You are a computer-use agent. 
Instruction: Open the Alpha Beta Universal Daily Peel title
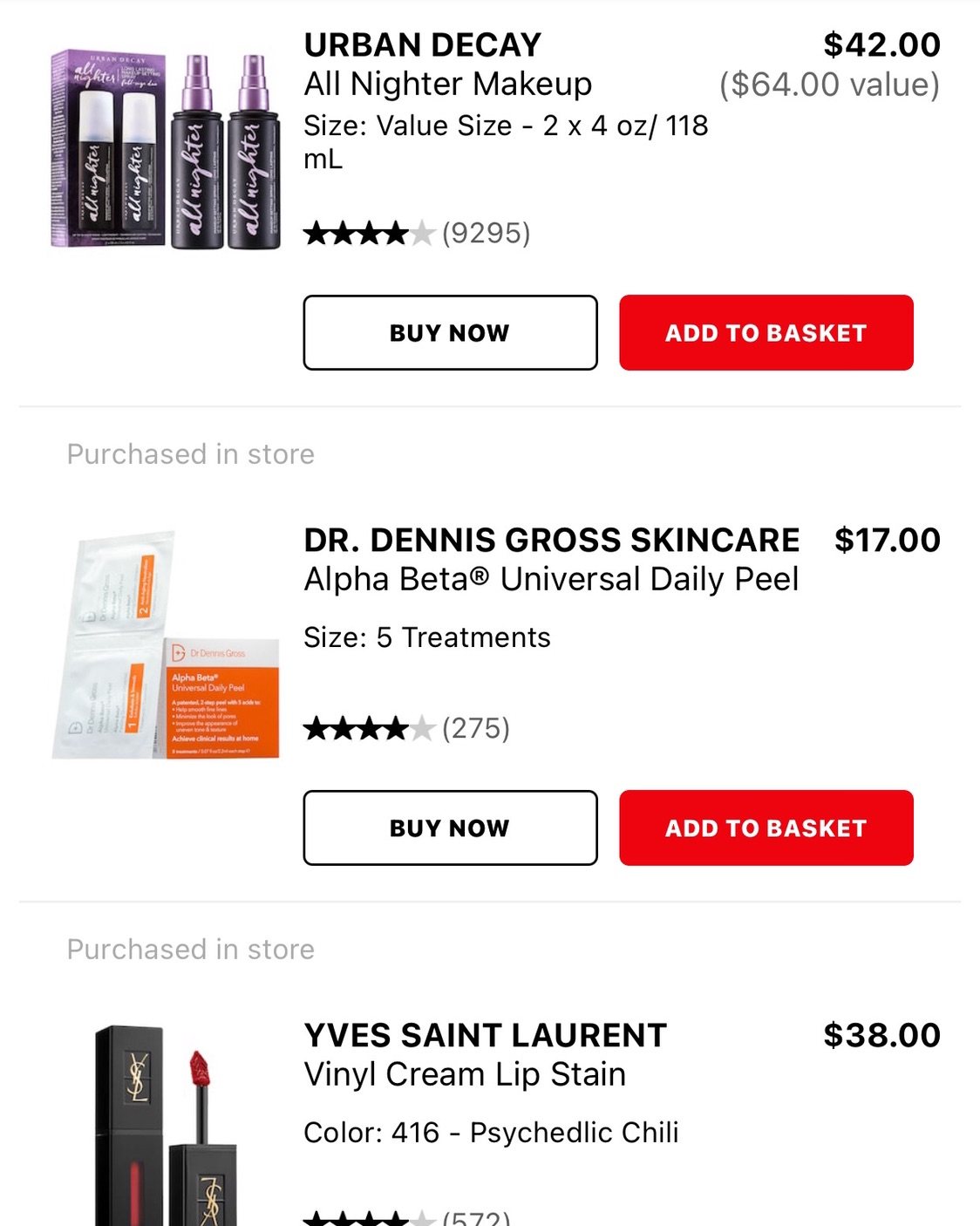point(551,579)
